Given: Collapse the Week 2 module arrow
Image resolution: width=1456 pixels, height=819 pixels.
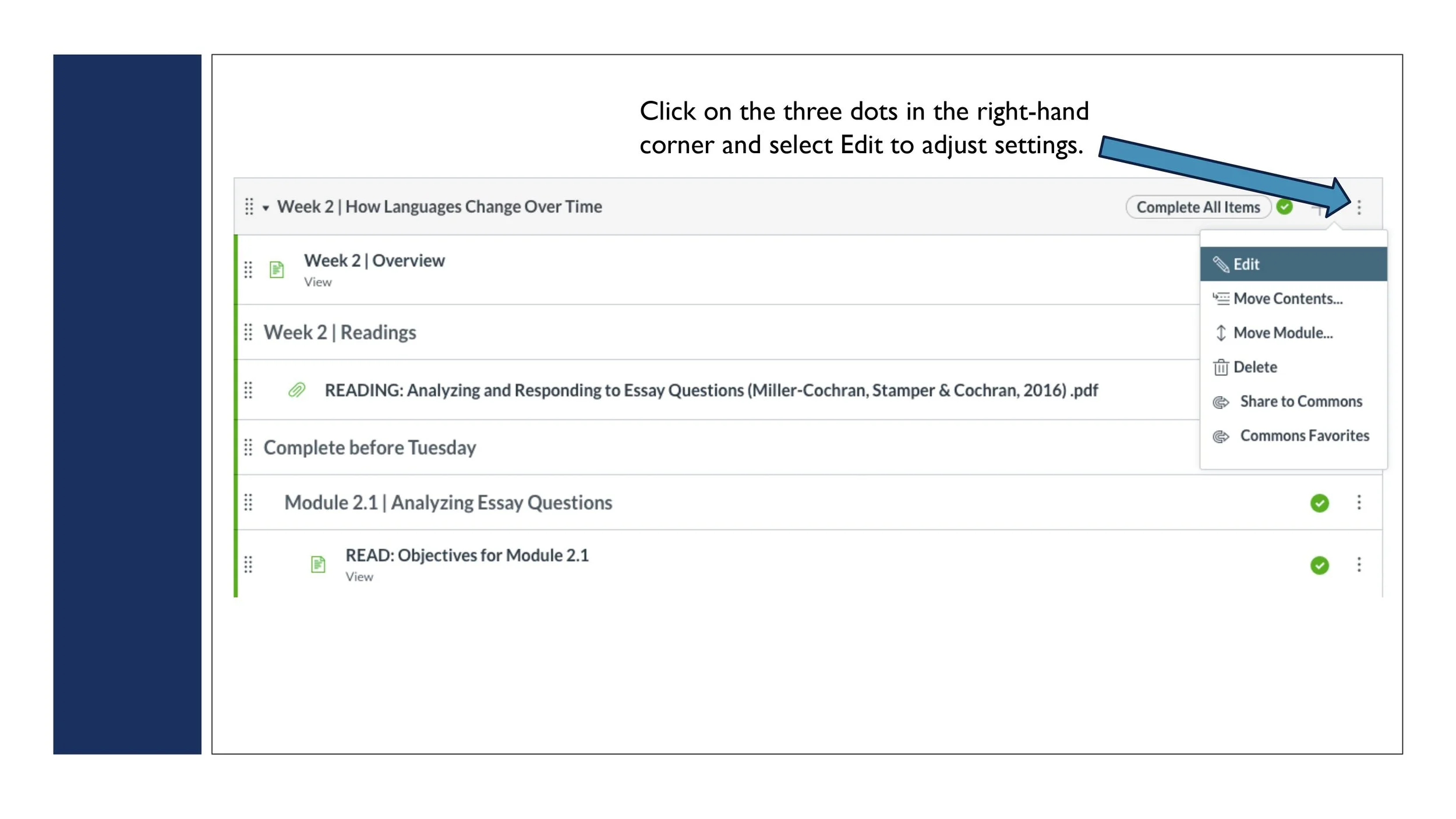Looking at the screenshot, I should tap(266, 207).
